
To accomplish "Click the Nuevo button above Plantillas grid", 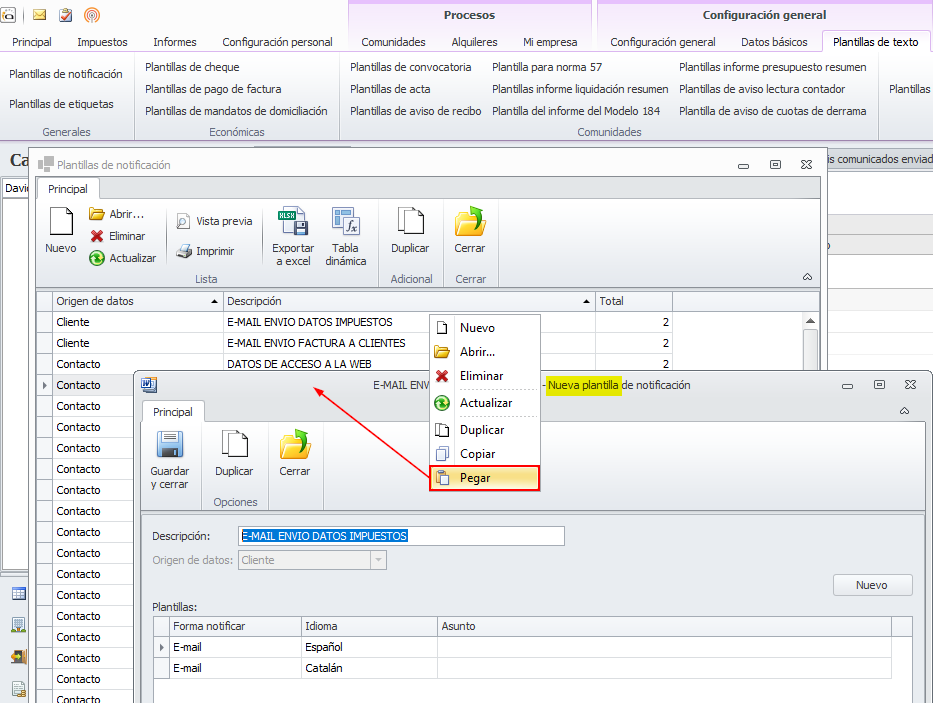I will coord(872,585).
